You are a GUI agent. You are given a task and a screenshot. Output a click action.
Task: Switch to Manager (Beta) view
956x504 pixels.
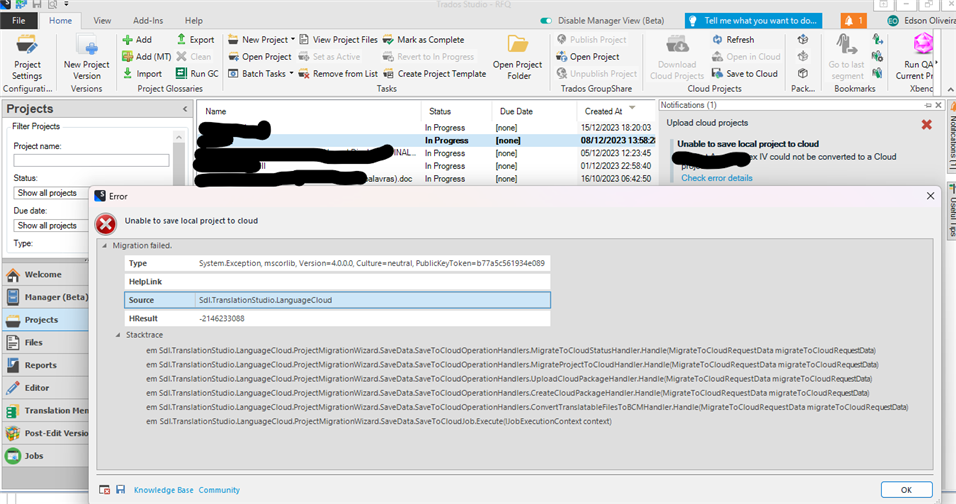[x=46, y=297]
